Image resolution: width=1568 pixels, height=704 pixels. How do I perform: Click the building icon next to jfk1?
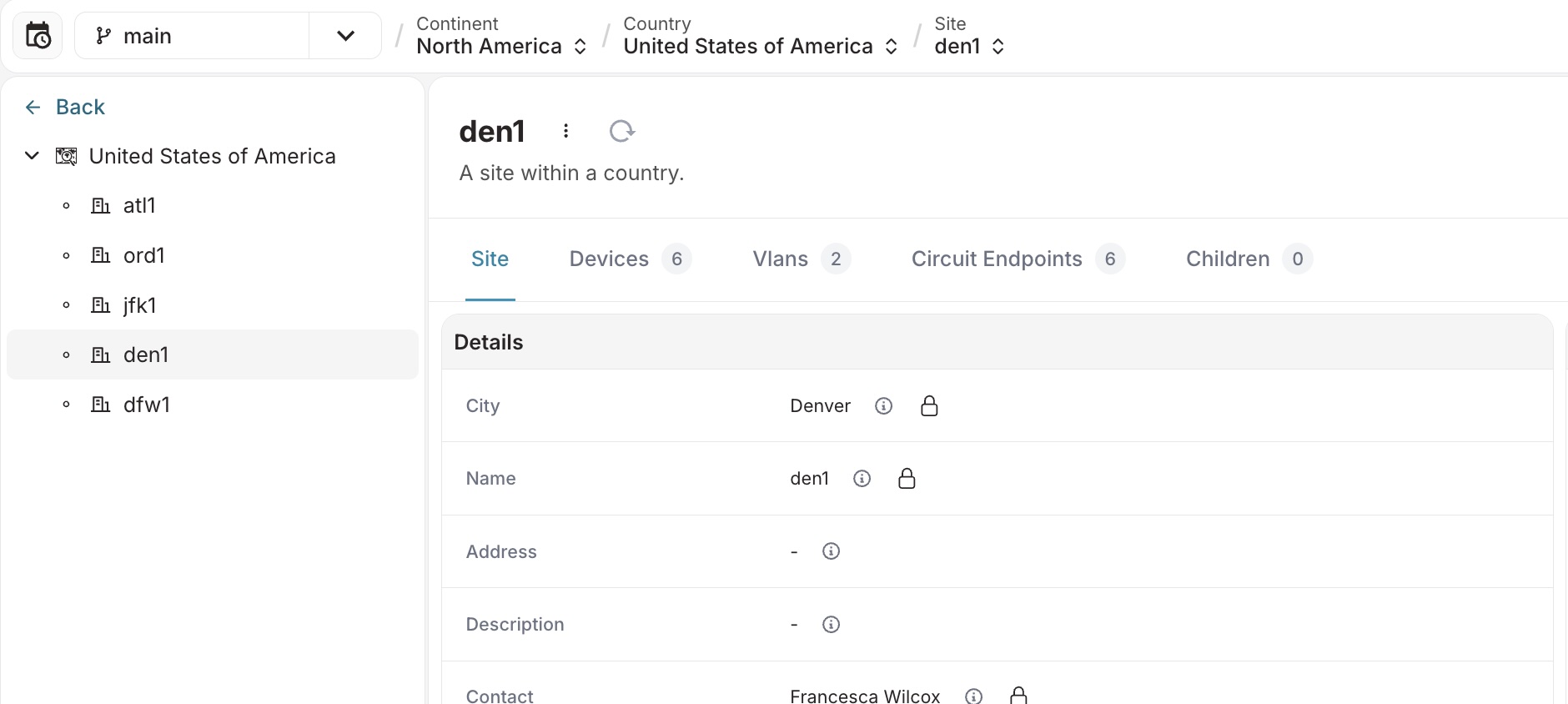[100, 305]
